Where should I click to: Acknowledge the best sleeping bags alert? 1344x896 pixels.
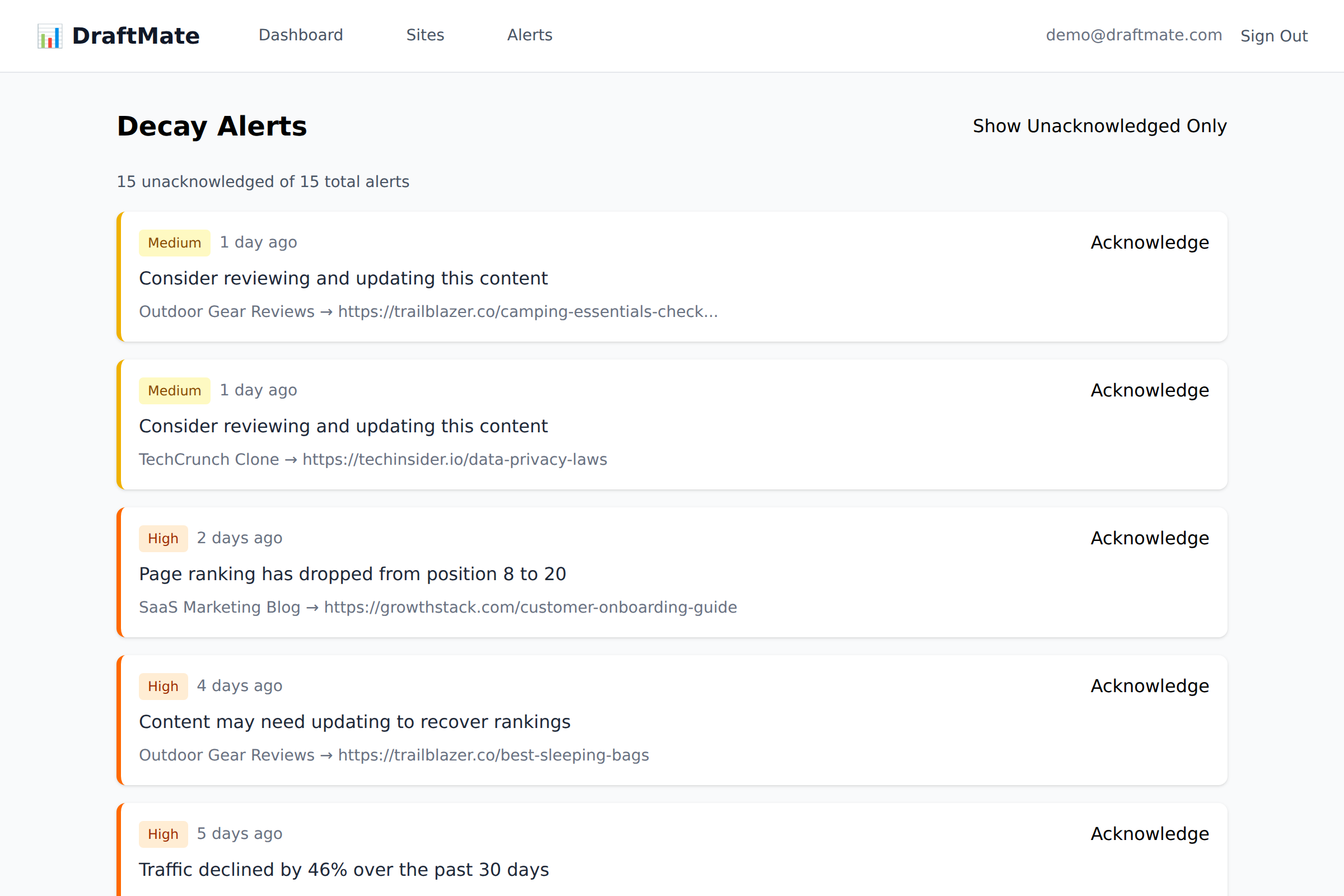1150,685
